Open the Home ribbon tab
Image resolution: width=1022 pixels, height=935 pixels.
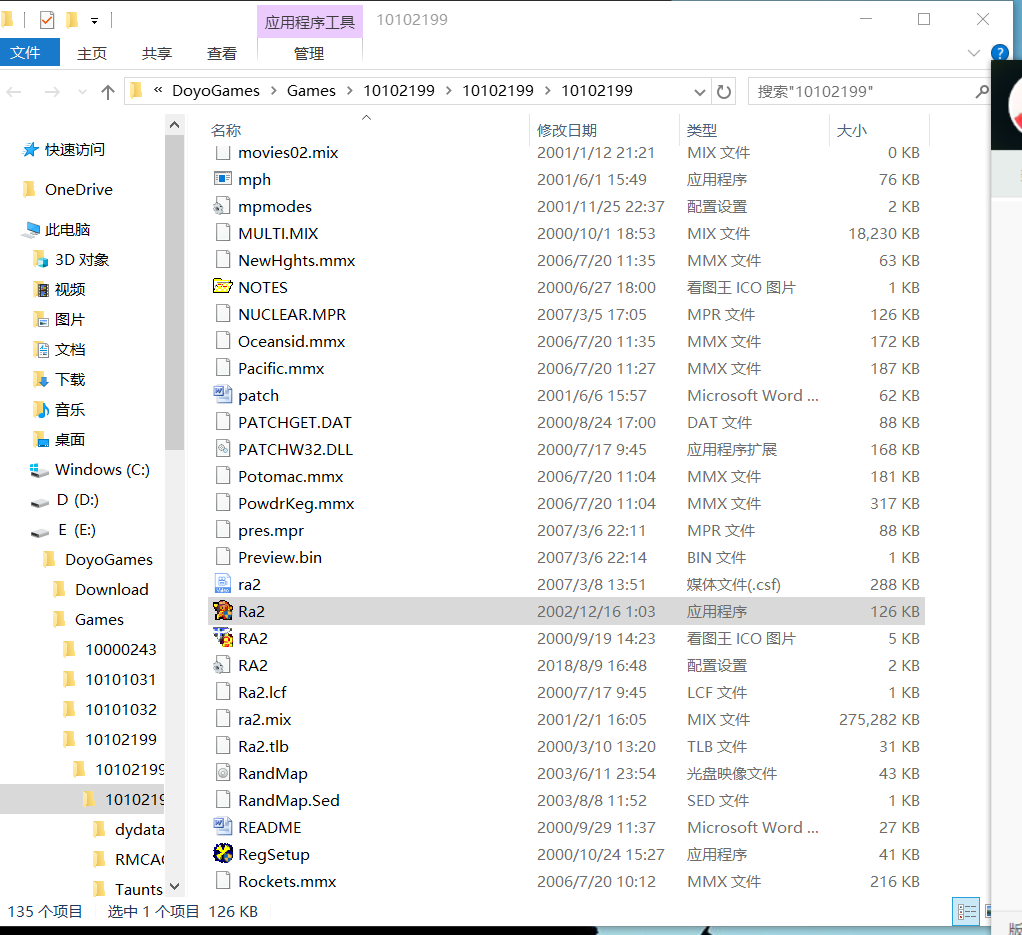92,53
